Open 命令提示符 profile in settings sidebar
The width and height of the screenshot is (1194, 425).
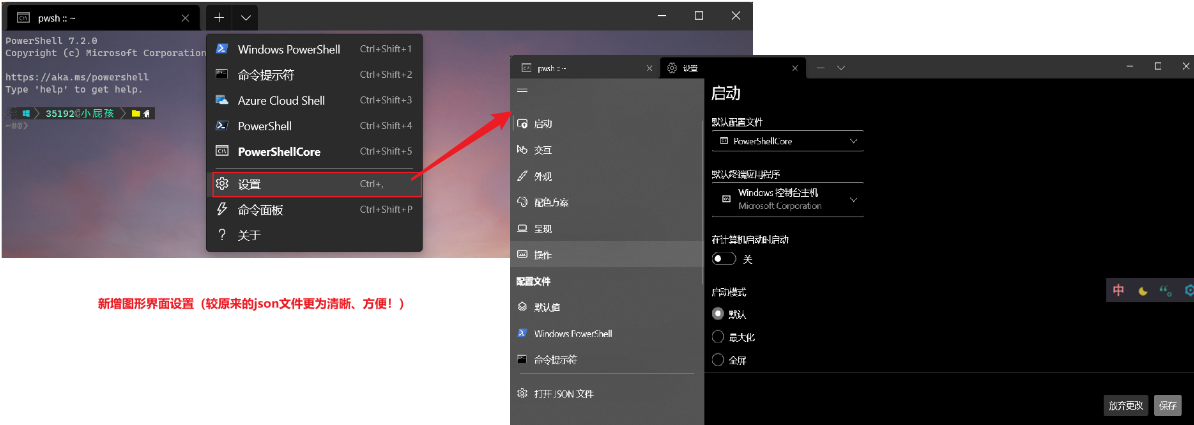tap(607, 359)
